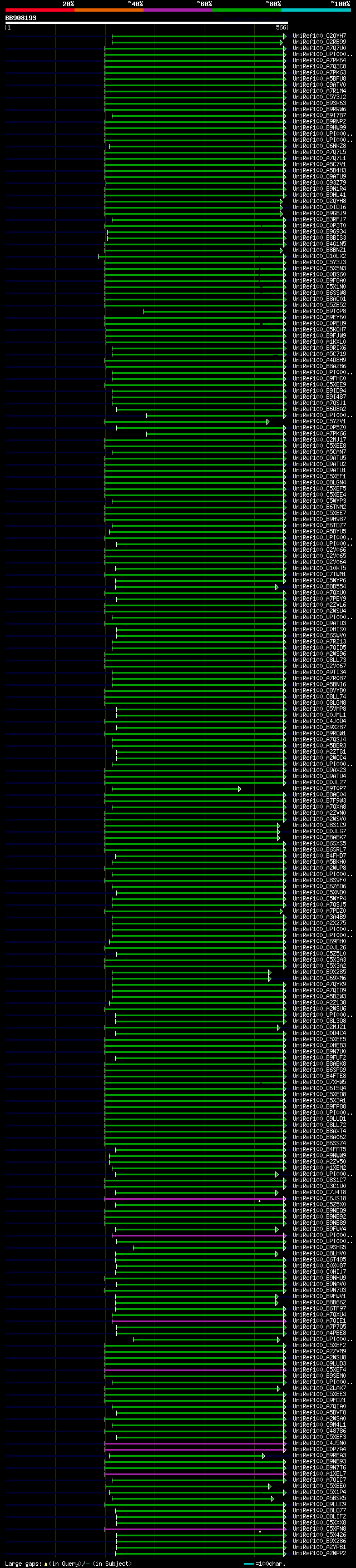Click the cyan ~100% identity legend bar
This screenshot has height=1568, width=356.
tap(316, 10)
